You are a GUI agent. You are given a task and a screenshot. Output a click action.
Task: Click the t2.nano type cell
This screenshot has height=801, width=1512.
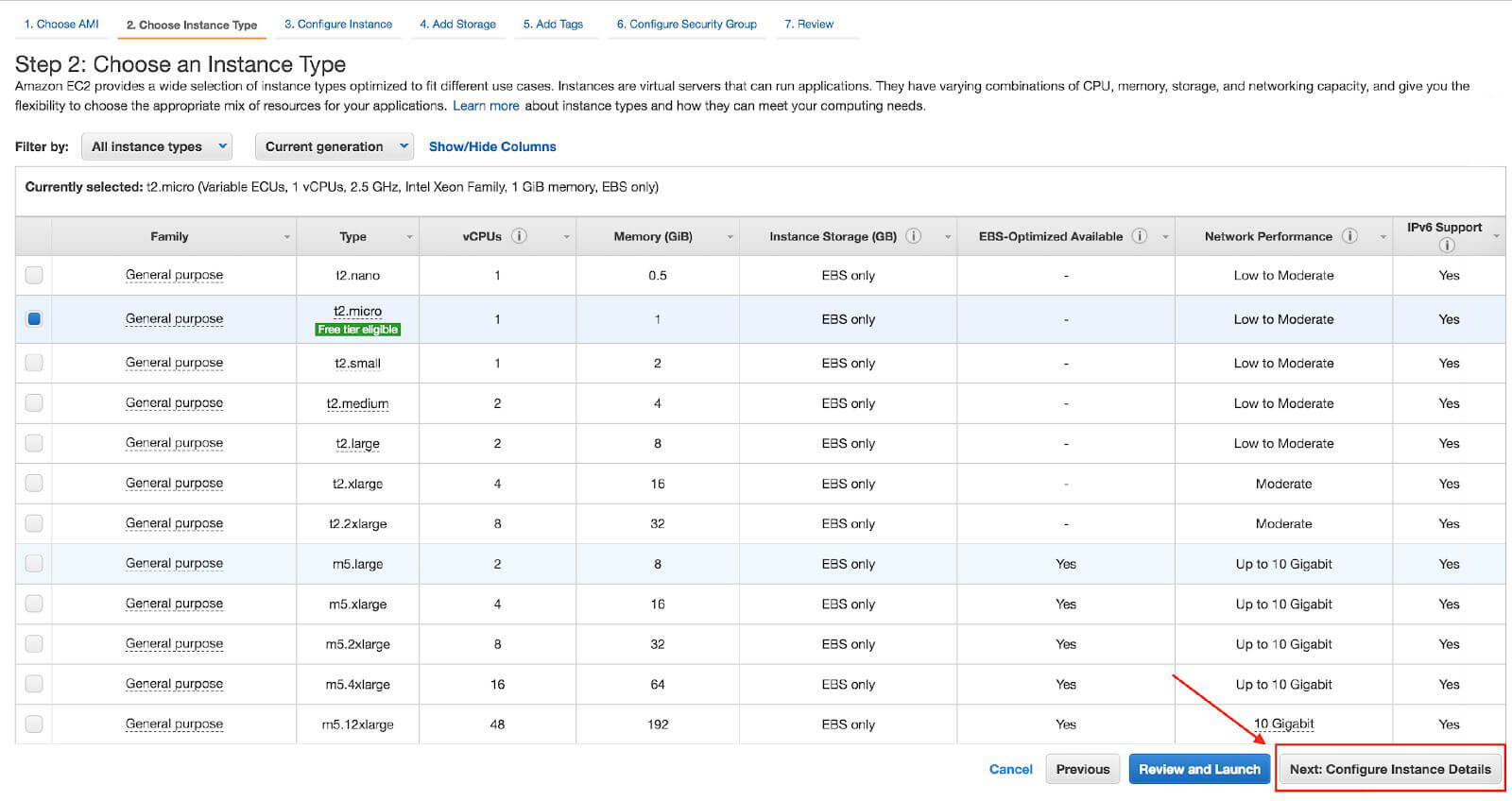tap(357, 275)
